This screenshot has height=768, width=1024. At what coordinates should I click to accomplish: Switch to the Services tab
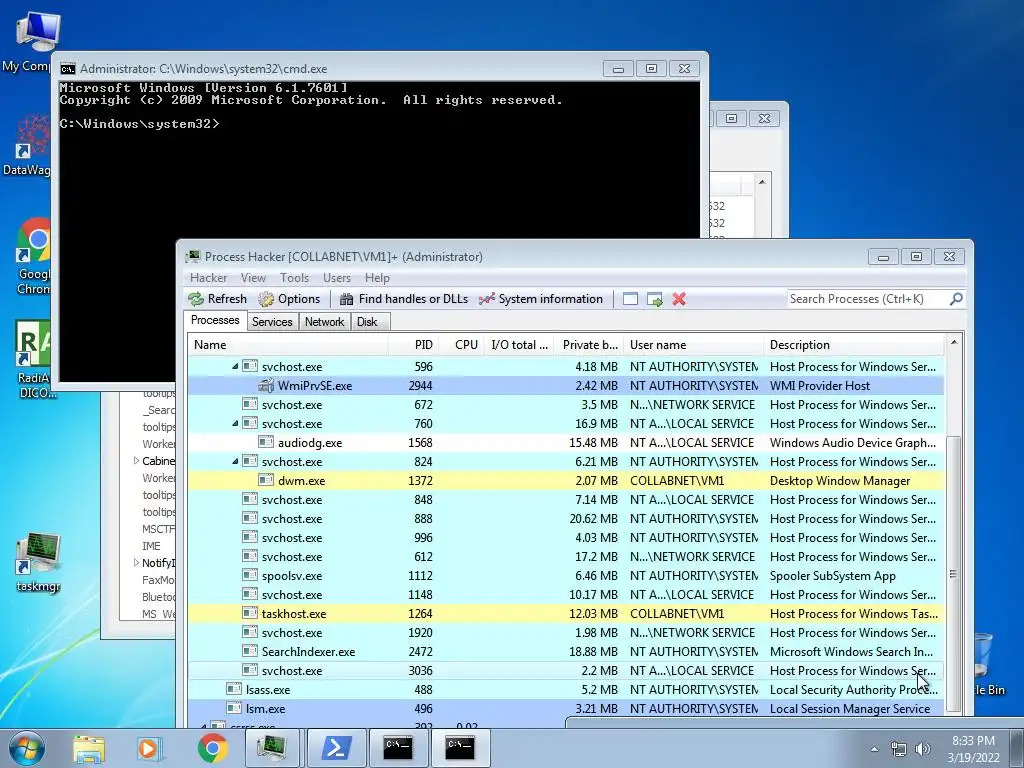coord(272,321)
